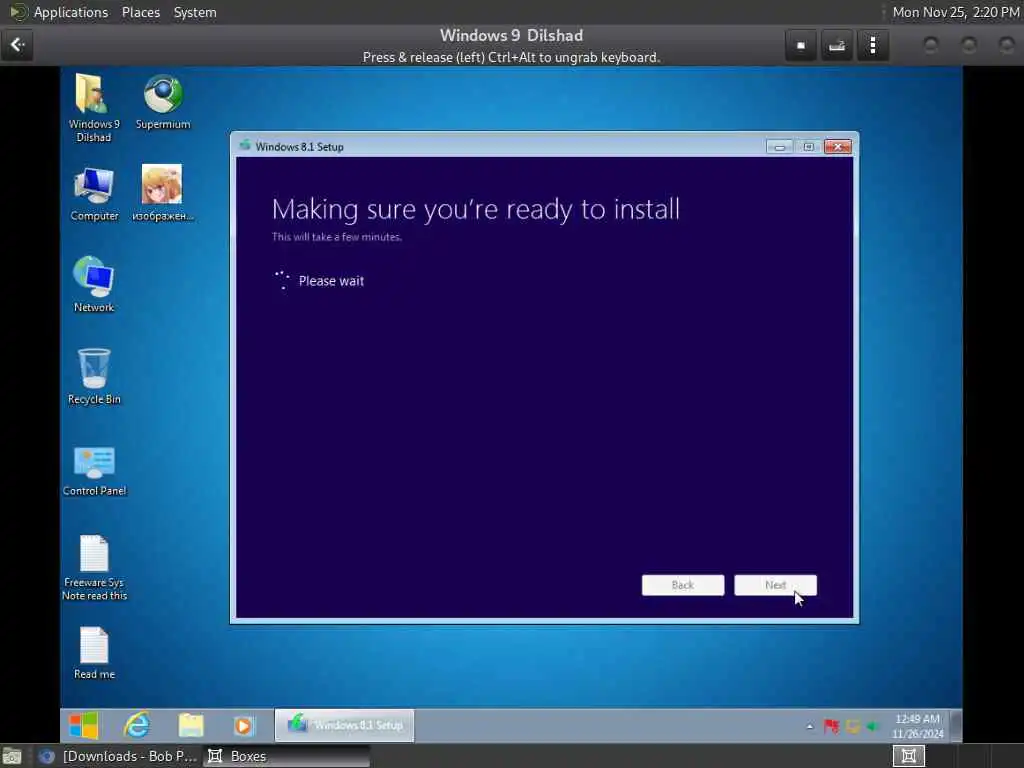Open the guest clock showing 12:49 AM
This screenshot has width=1024, height=768.
pos(918,726)
